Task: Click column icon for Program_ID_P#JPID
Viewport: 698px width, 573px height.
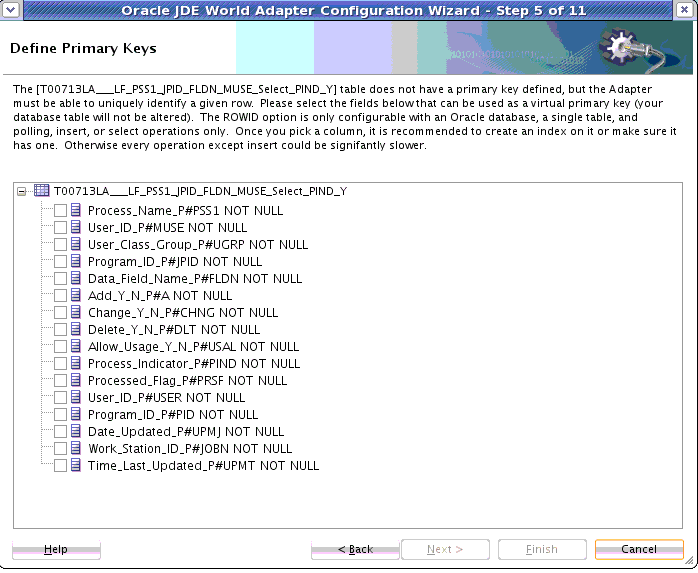Action: [76, 261]
